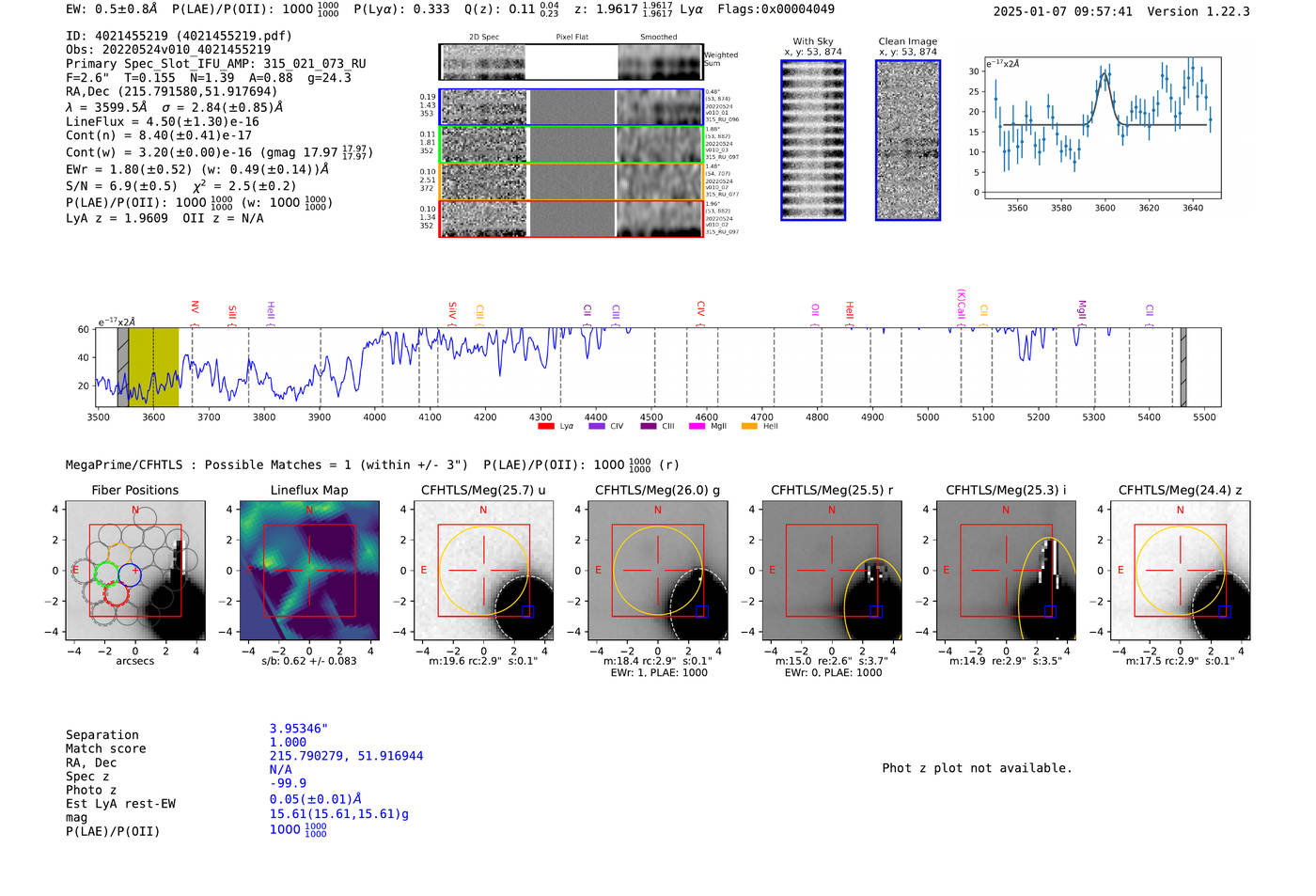Click the SiIV line marker label
Screen dimensions: 1316x896
click(452, 309)
